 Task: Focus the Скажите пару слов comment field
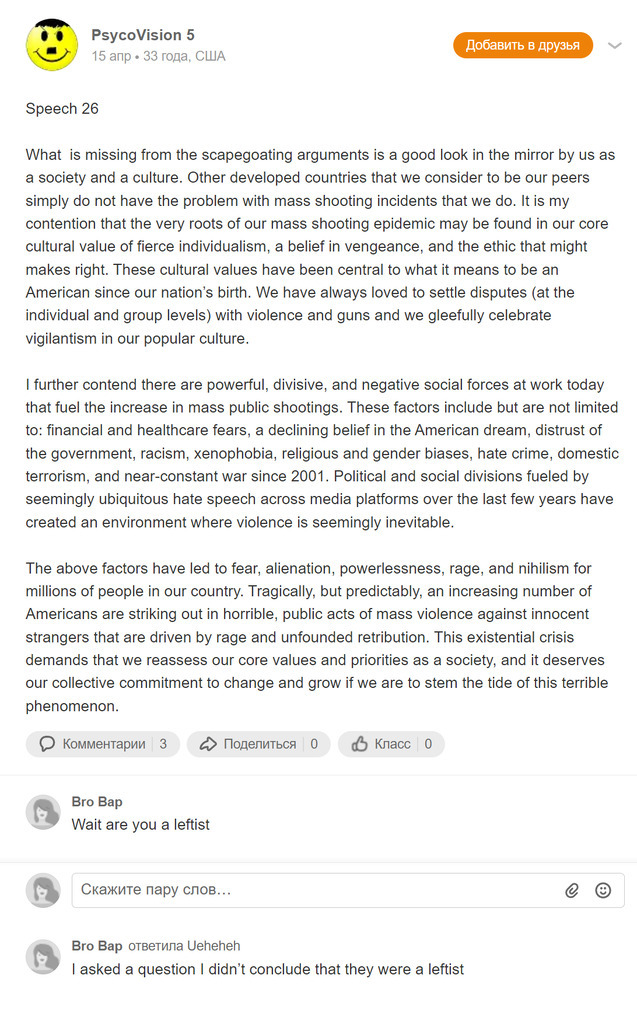(315, 889)
